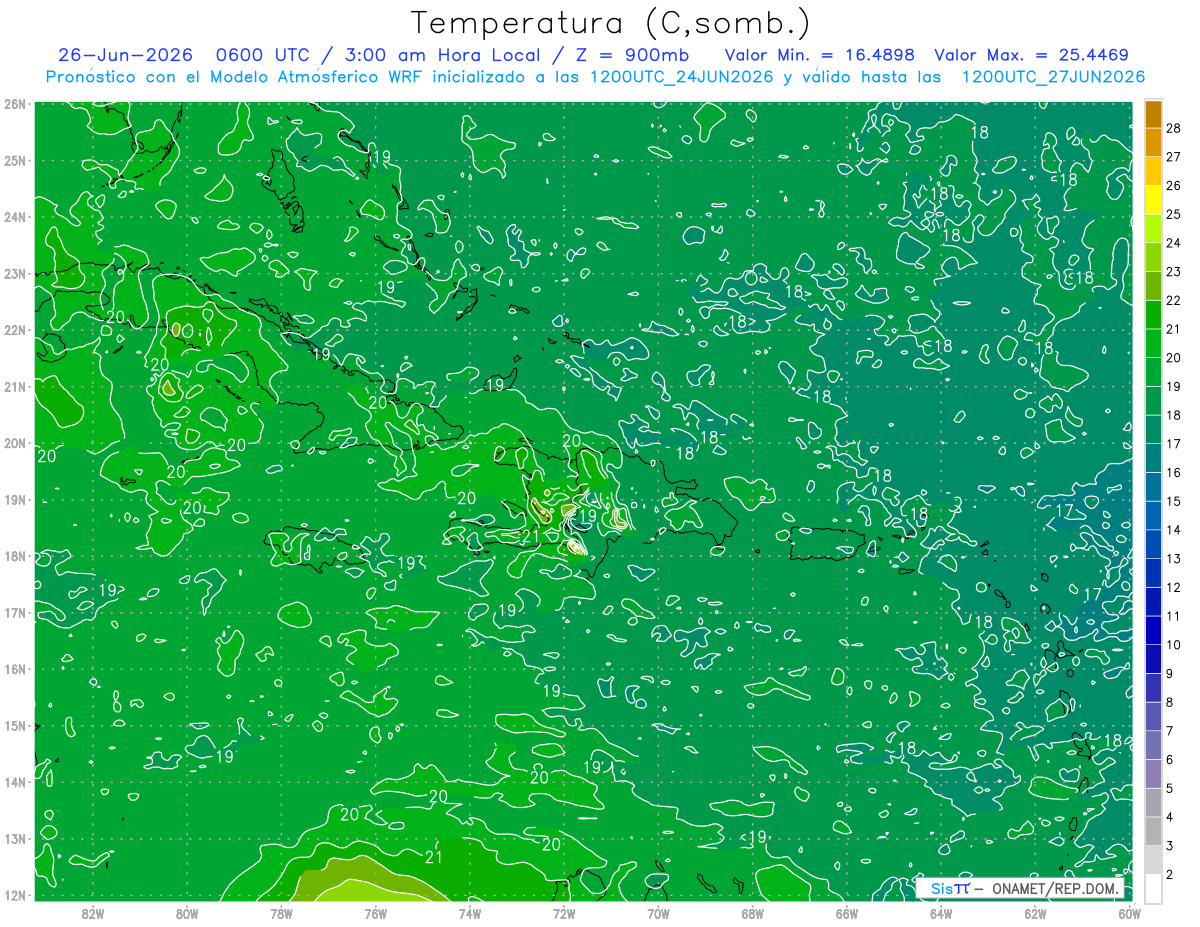Click the legend band between 18 and 19
Image resolution: width=1200 pixels, height=927 pixels.
(x=1153, y=401)
